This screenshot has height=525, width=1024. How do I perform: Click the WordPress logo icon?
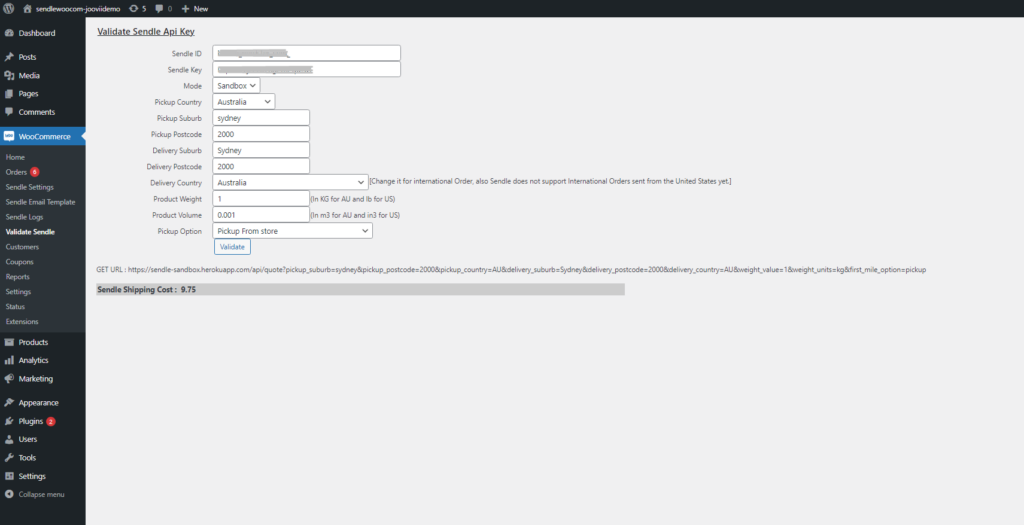9,8
